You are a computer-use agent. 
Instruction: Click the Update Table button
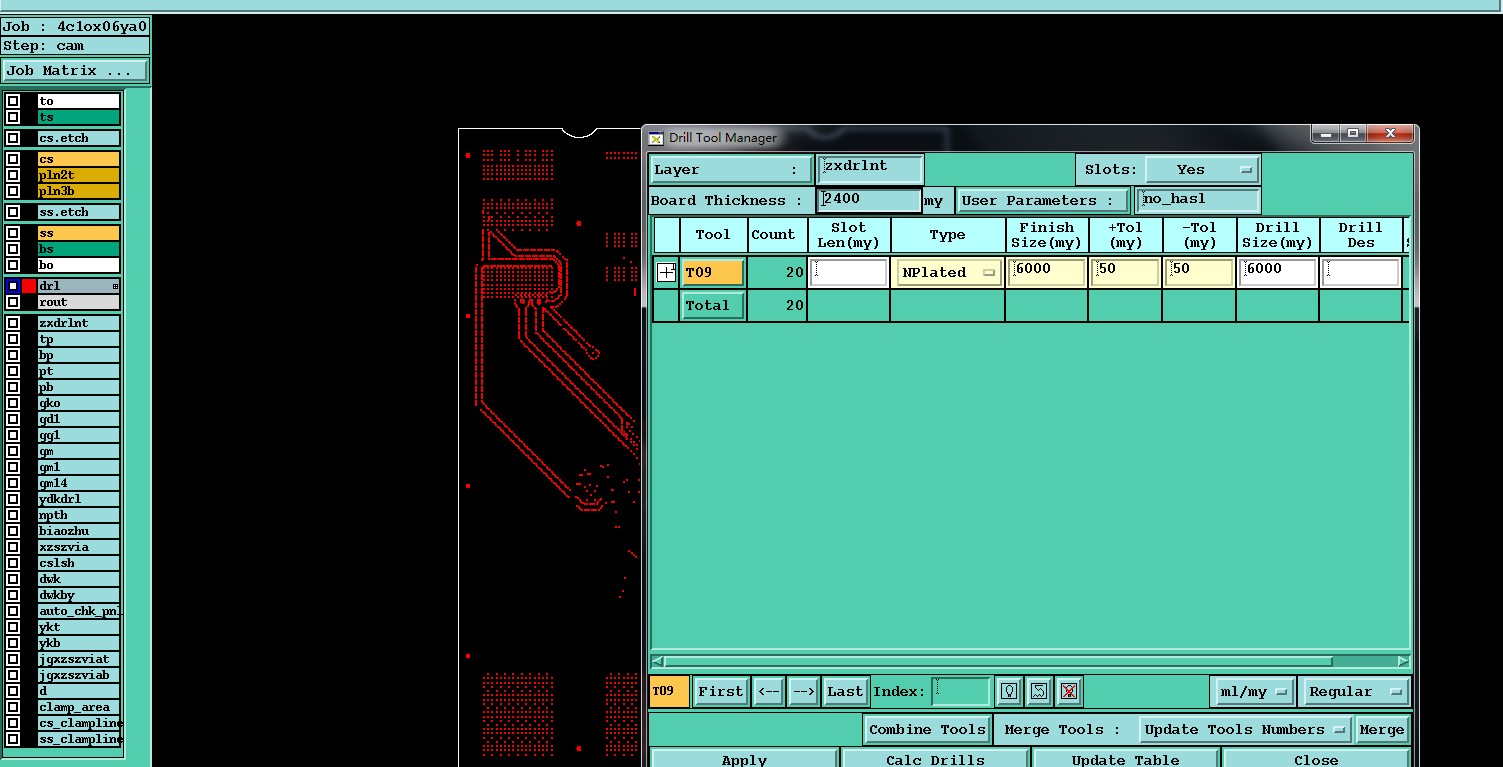pyautogui.click(x=1125, y=758)
